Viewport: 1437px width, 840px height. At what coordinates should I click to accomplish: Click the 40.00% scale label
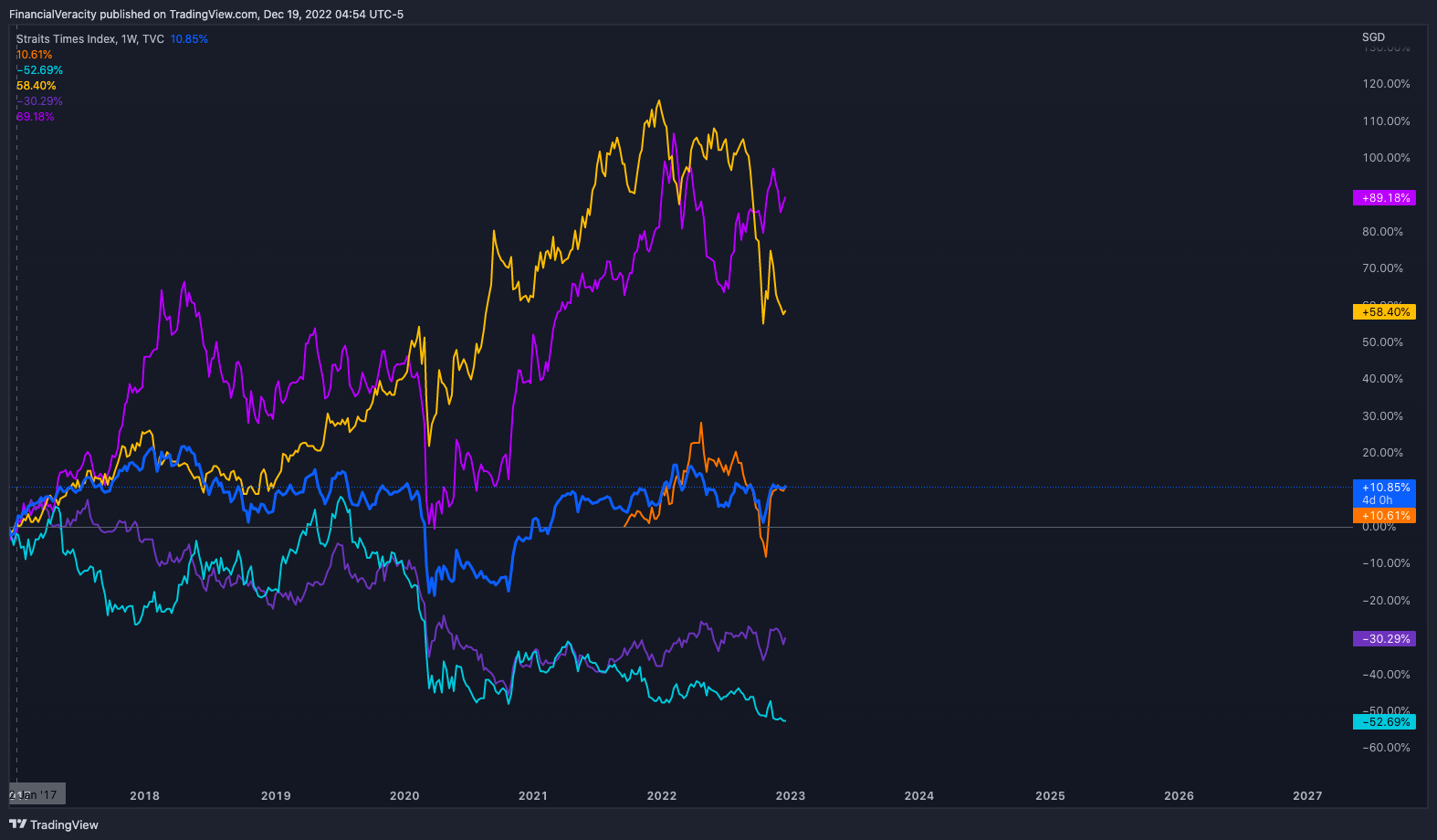[x=1383, y=379]
